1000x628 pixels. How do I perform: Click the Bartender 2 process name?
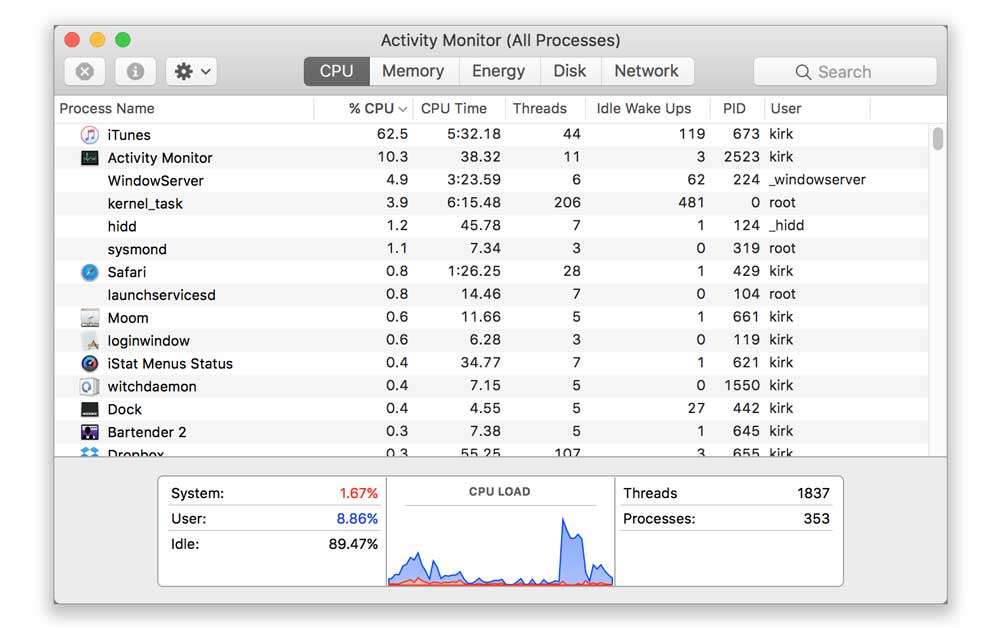[147, 432]
